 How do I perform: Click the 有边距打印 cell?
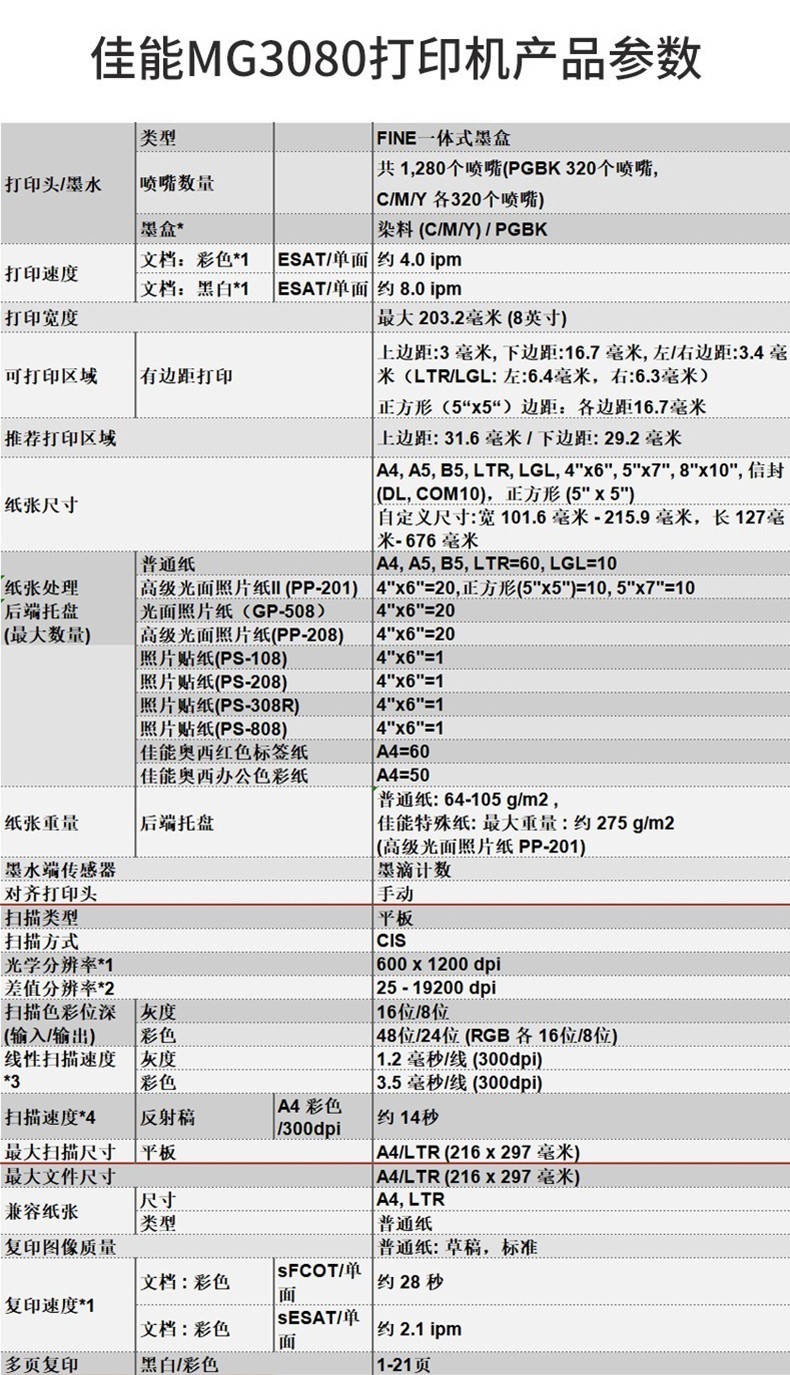pyautogui.click(x=186, y=376)
